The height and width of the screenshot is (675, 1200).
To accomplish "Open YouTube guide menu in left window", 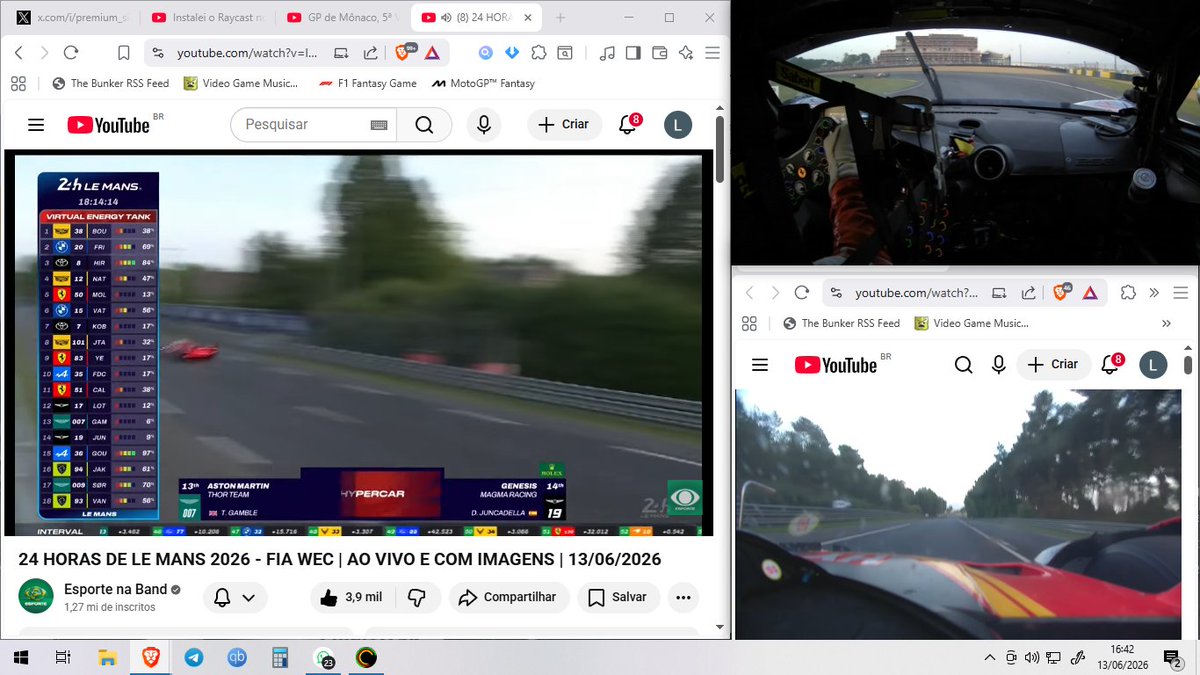I will click(x=36, y=125).
